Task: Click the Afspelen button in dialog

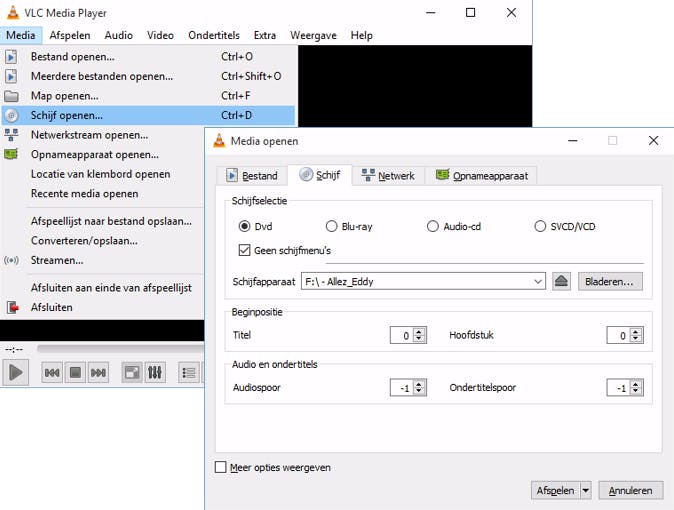Action: [x=555, y=491]
